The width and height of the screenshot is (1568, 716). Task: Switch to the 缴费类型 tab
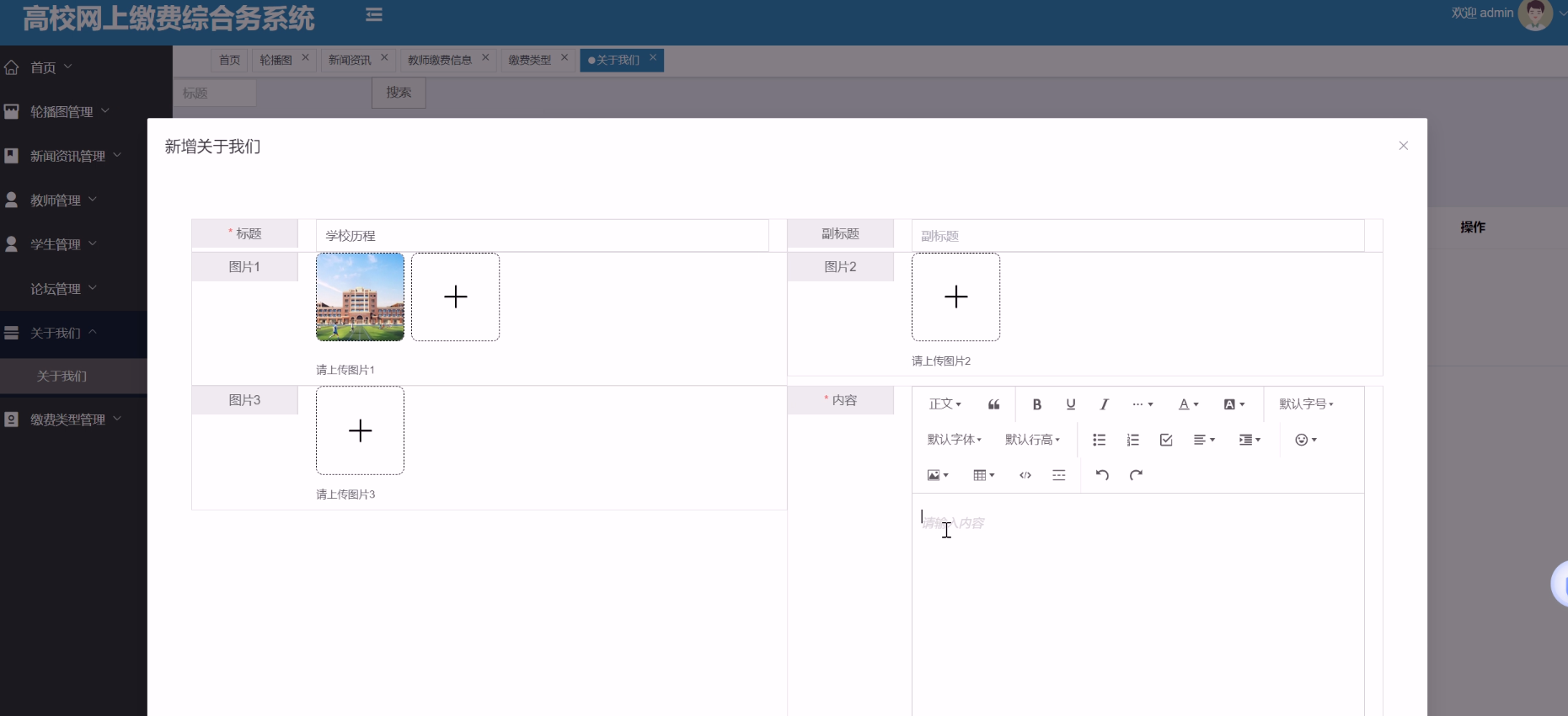(529, 60)
